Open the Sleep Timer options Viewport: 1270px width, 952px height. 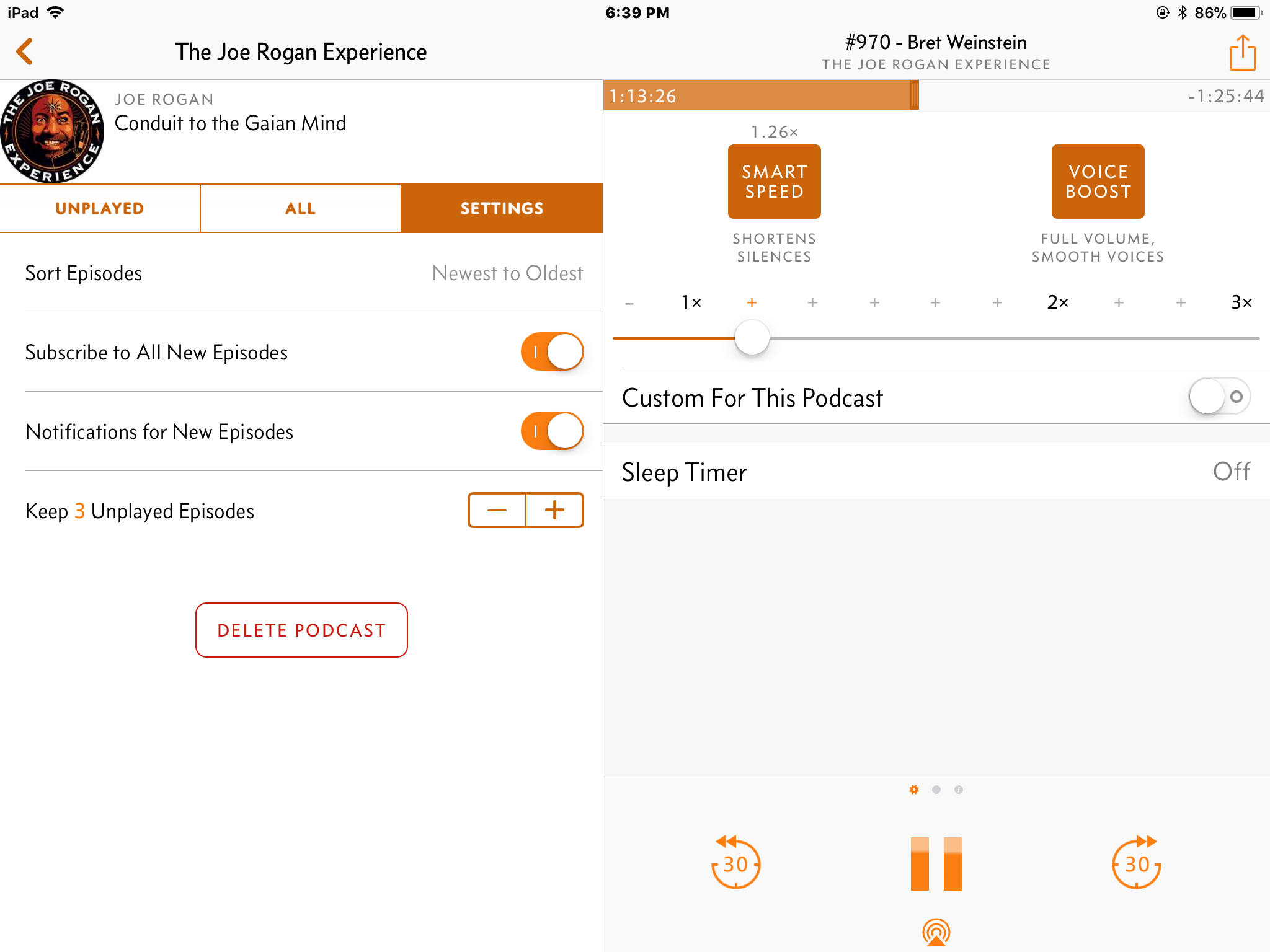936,472
